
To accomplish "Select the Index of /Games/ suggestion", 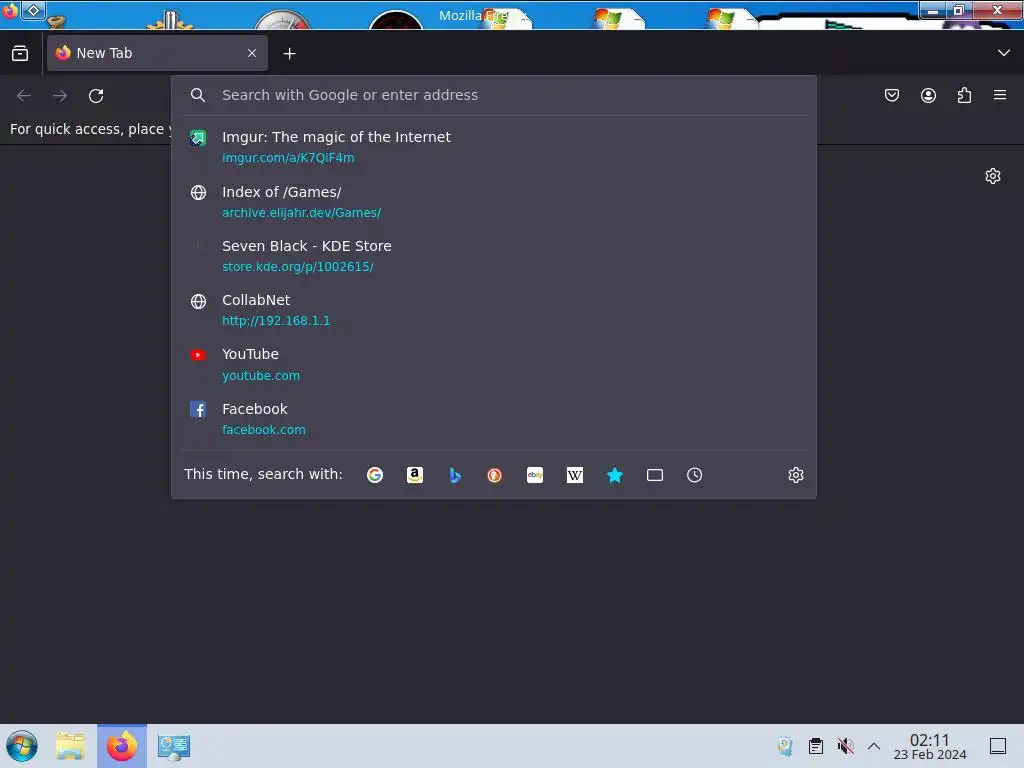I will (x=494, y=202).
